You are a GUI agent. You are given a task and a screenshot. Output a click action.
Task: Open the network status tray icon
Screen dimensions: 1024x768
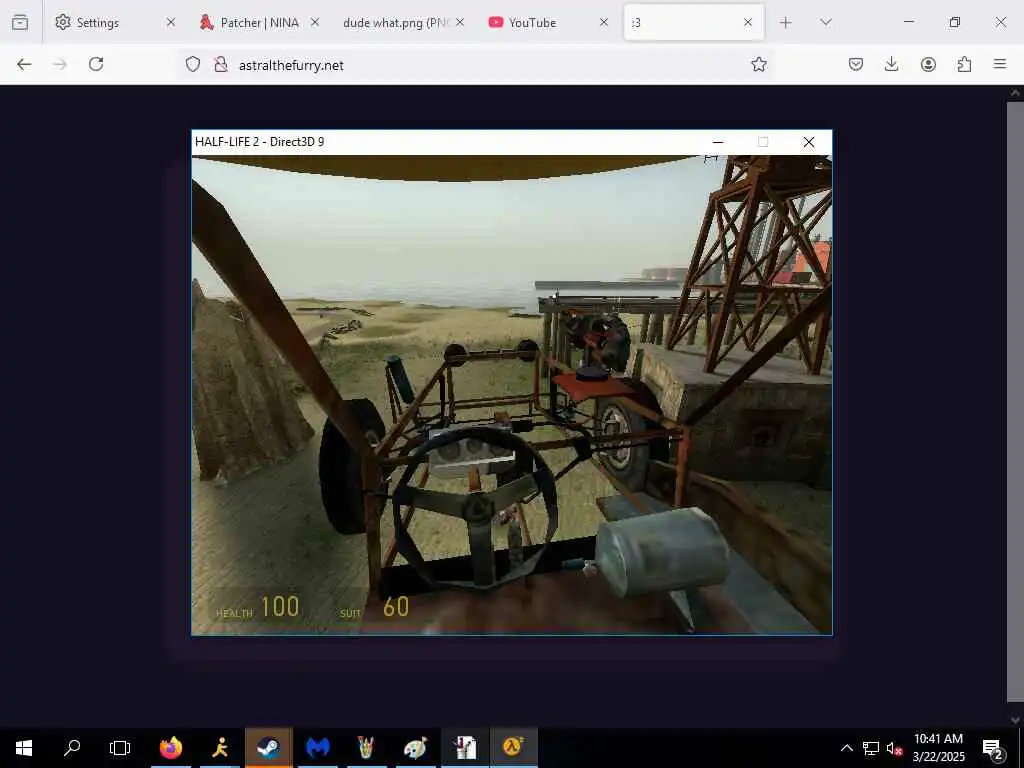[871, 748]
